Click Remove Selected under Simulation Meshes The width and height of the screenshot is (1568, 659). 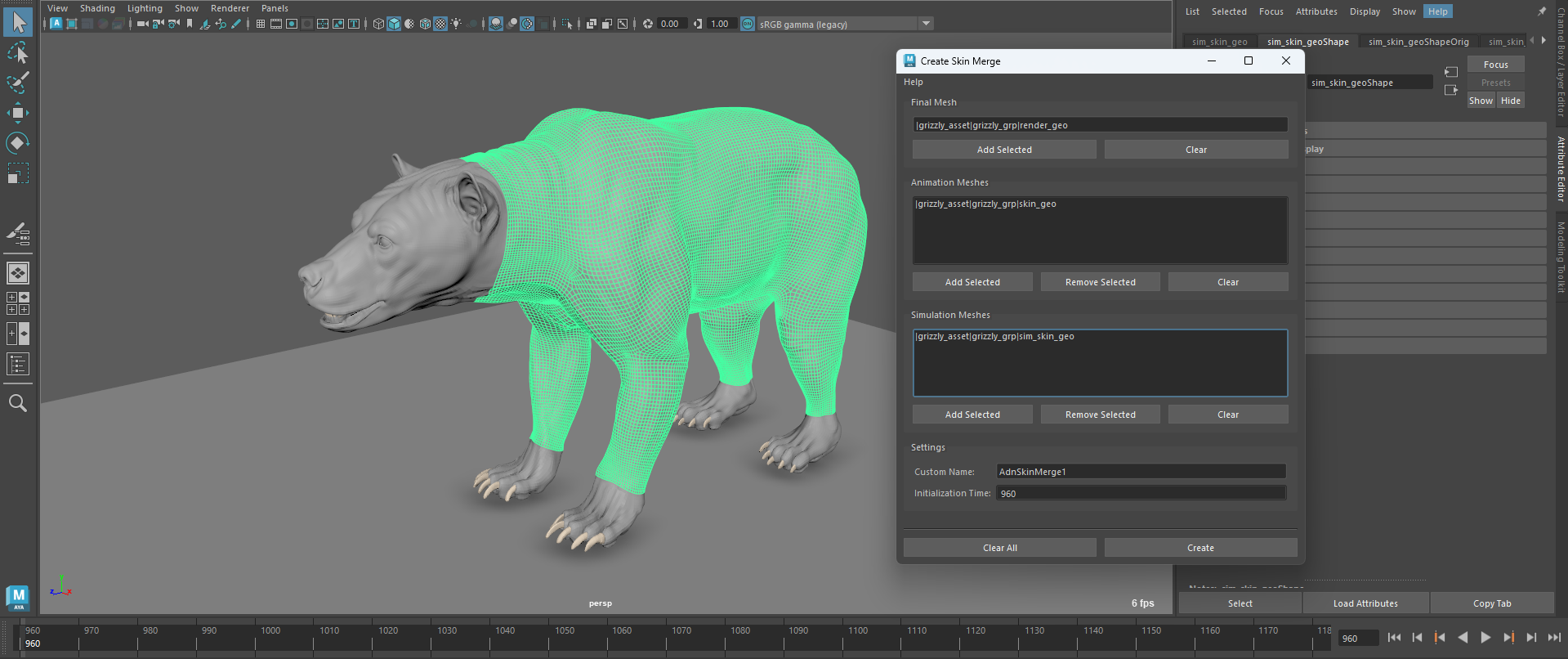click(1100, 415)
